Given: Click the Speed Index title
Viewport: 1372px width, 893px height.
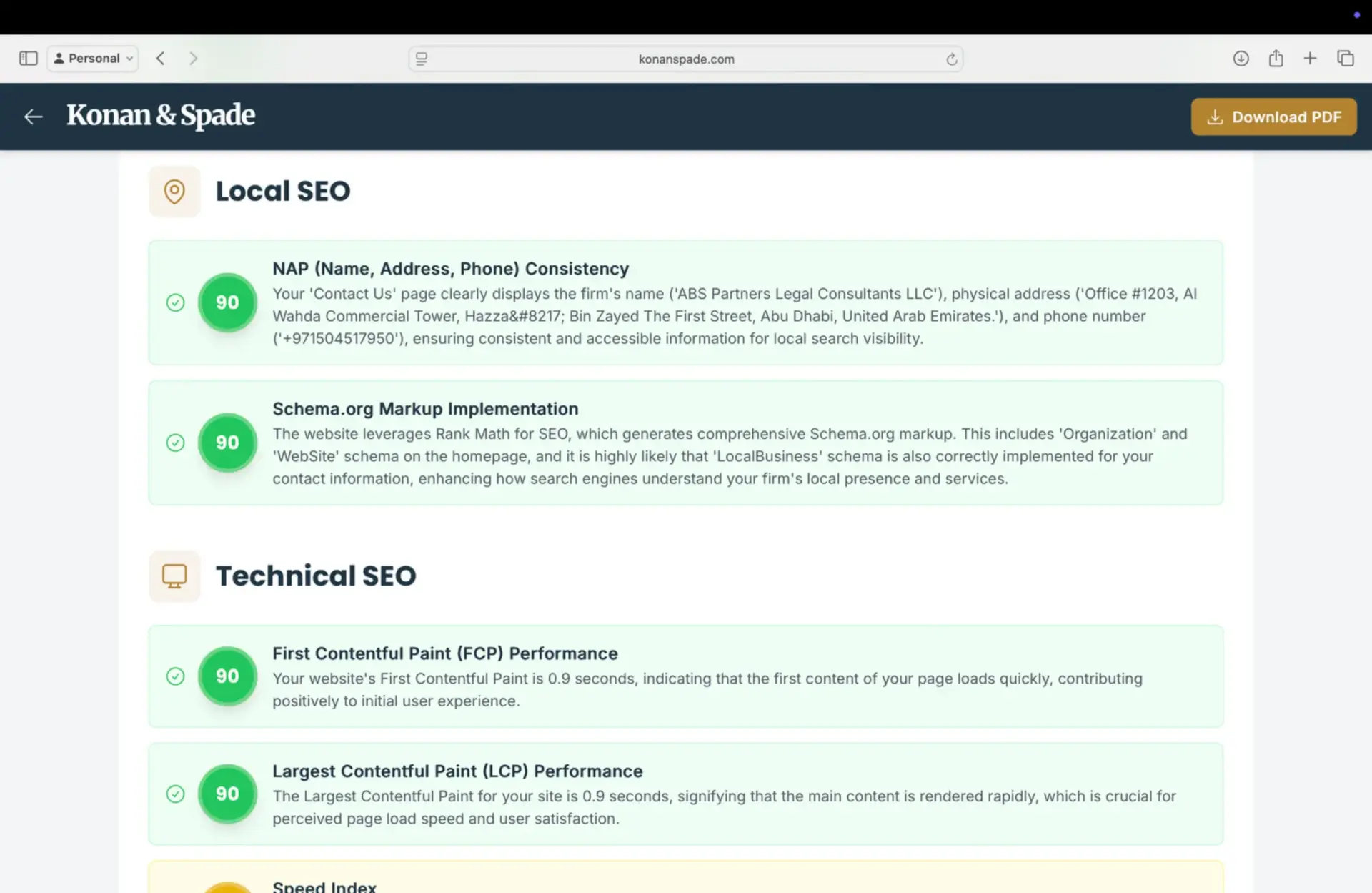Looking at the screenshot, I should click(324, 887).
